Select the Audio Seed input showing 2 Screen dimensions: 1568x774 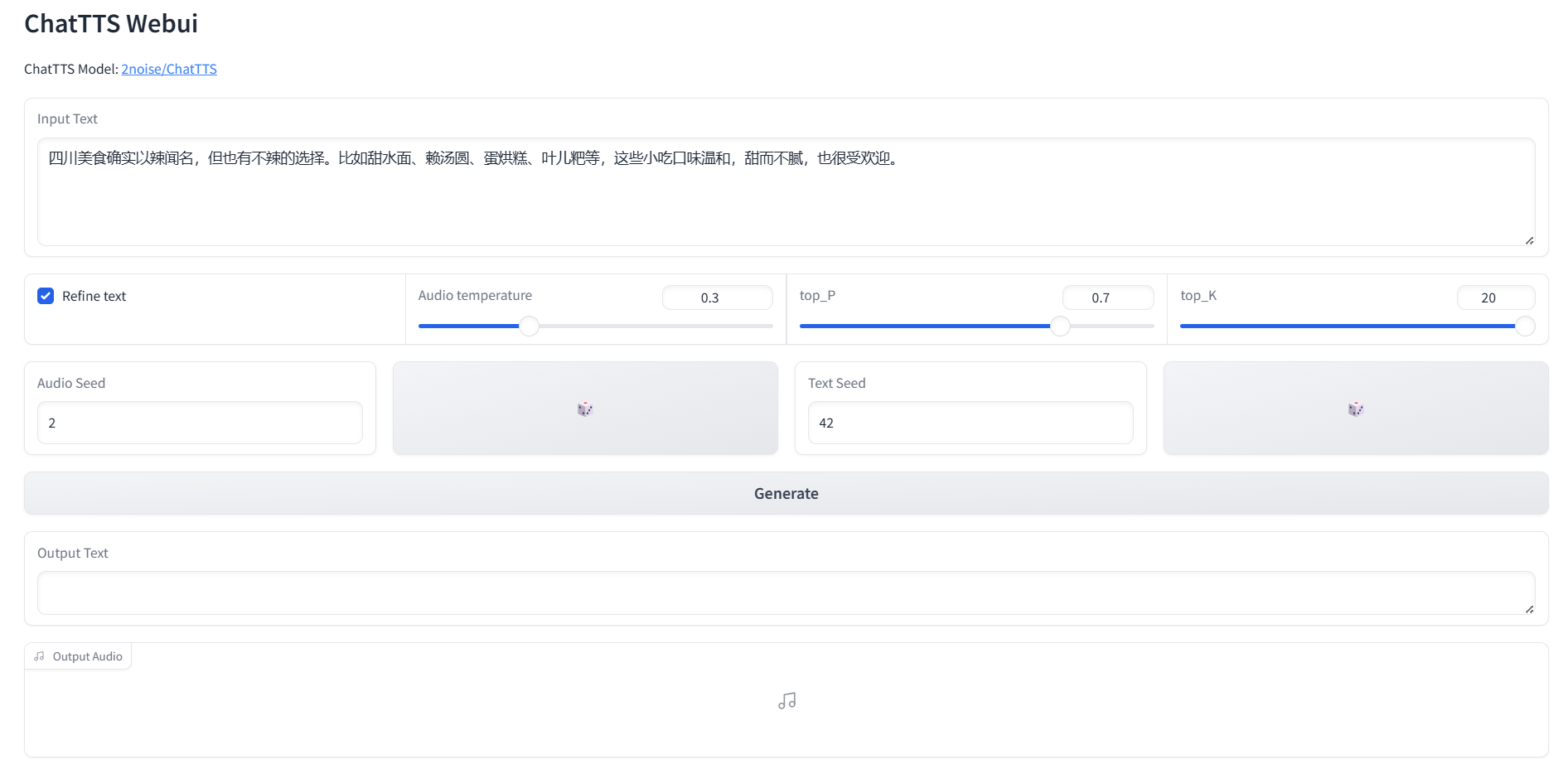click(200, 423)
